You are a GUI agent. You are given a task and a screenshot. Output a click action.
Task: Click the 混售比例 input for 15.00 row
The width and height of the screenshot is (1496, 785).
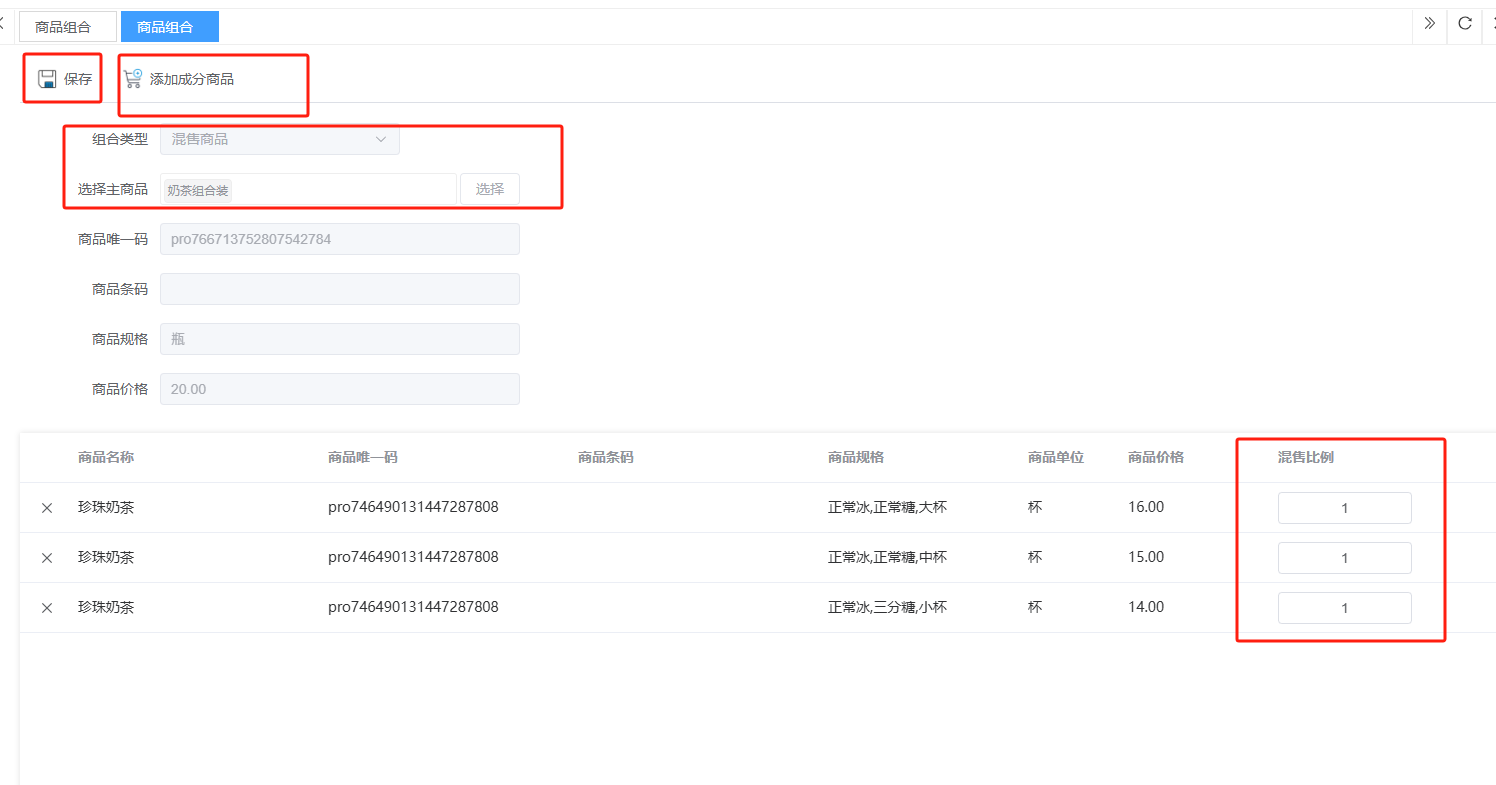(1344, 558)
